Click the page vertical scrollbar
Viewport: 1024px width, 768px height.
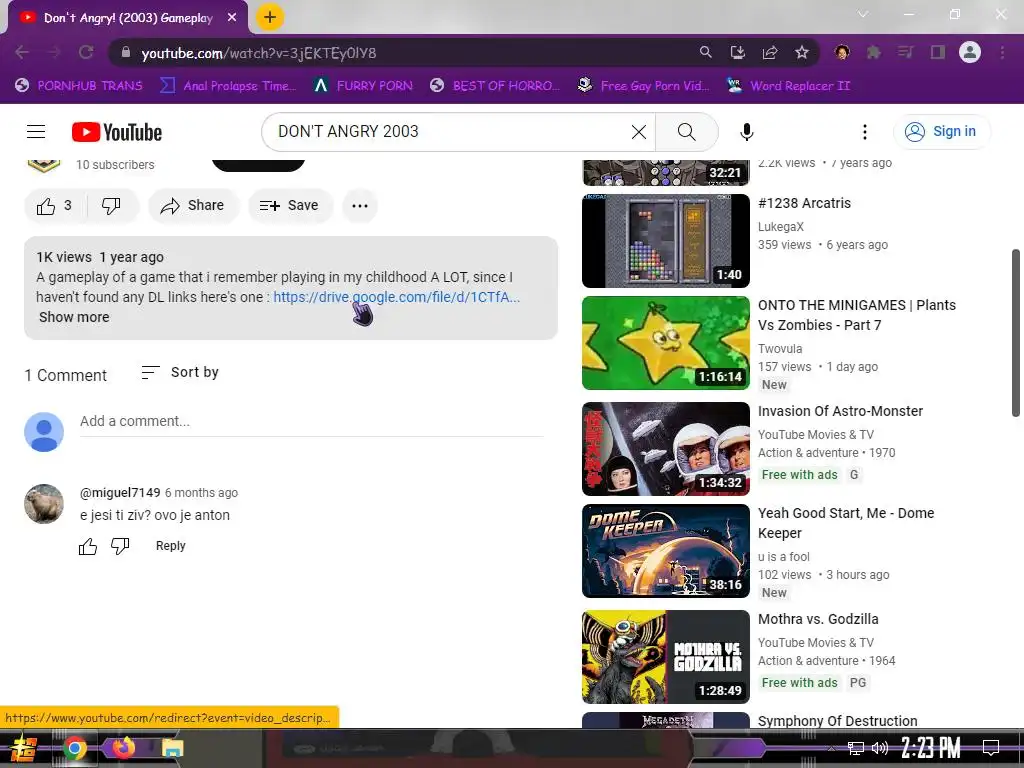click(x=1016, y=332)
